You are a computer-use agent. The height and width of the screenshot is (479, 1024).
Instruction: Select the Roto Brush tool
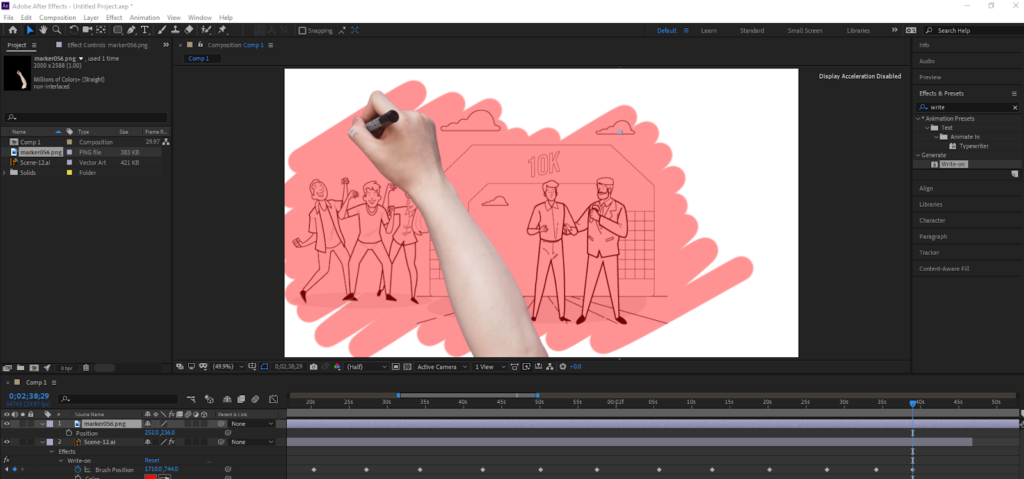[x=206, y=30]
